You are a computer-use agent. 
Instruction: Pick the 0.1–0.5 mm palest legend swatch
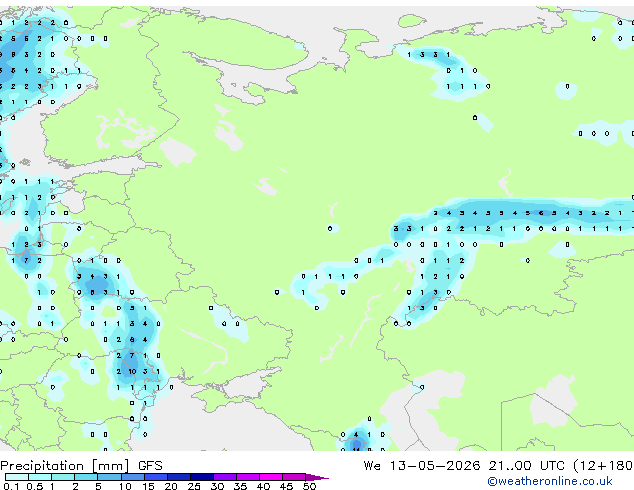(17, 477)
